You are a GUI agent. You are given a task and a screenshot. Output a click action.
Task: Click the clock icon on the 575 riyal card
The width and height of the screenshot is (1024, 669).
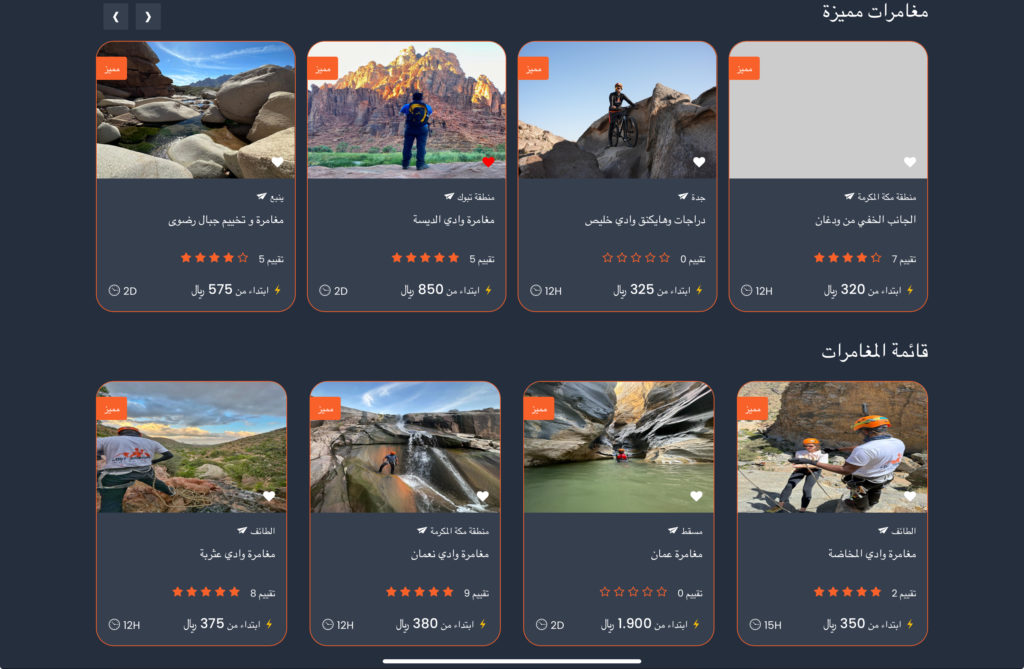click(114, 290)
